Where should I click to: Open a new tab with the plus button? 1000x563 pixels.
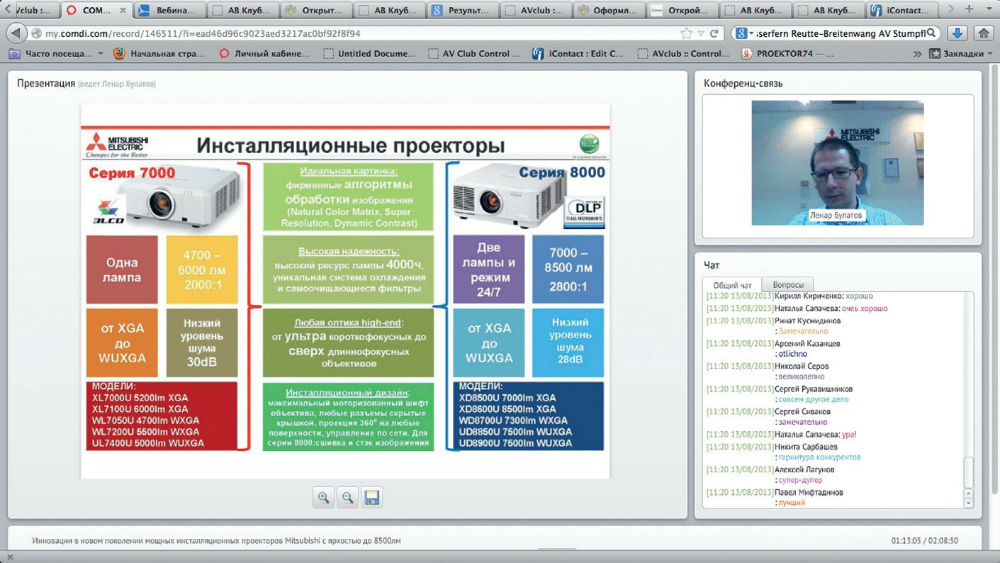pos(969,9)
